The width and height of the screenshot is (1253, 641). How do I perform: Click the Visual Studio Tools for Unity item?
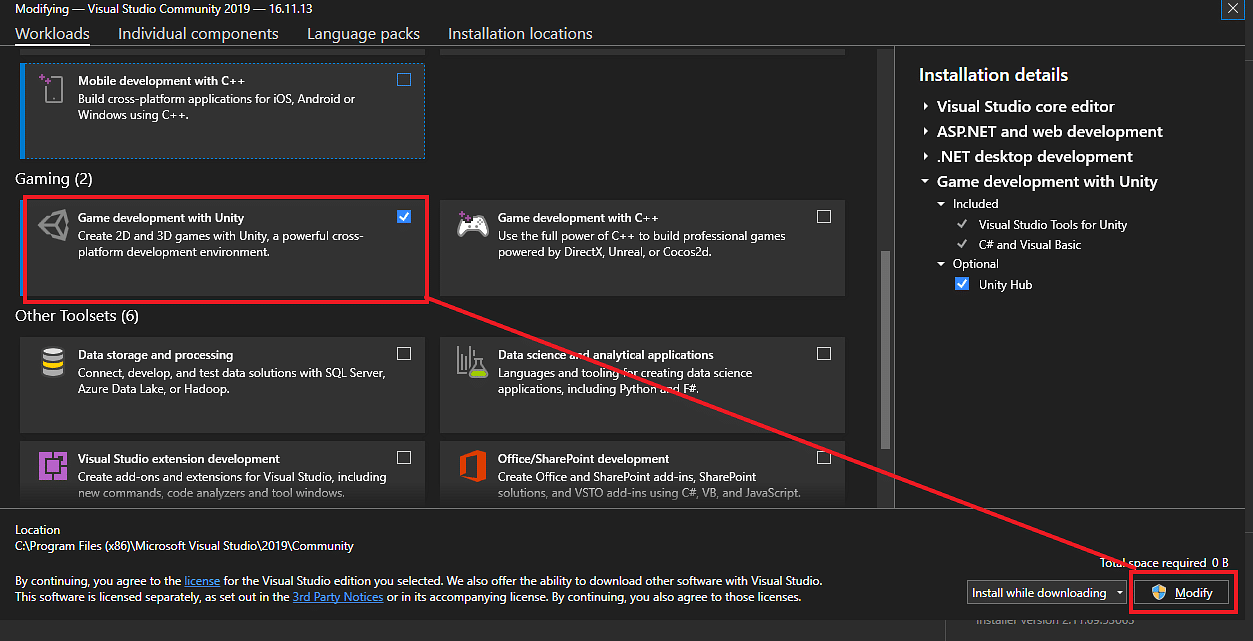[1053, 225]
